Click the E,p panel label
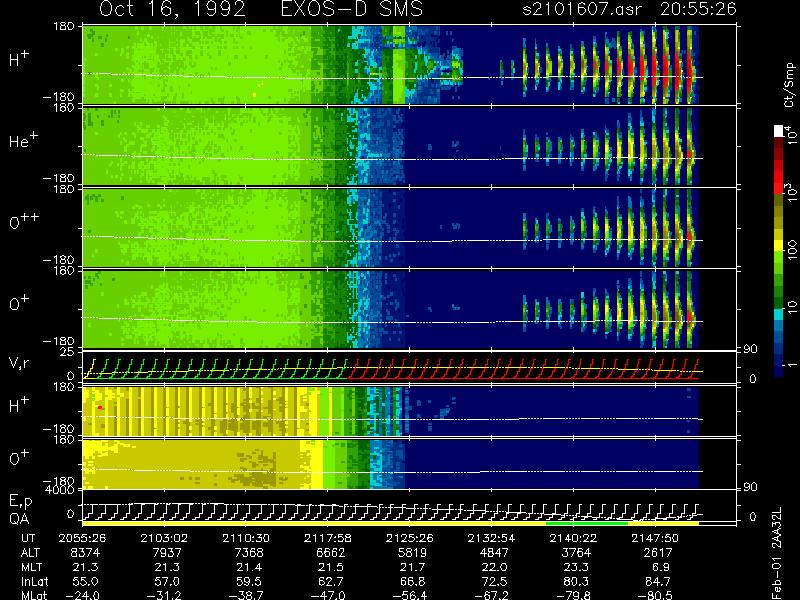The width and height of the screenshot is (800, 600). click(20, 502)
